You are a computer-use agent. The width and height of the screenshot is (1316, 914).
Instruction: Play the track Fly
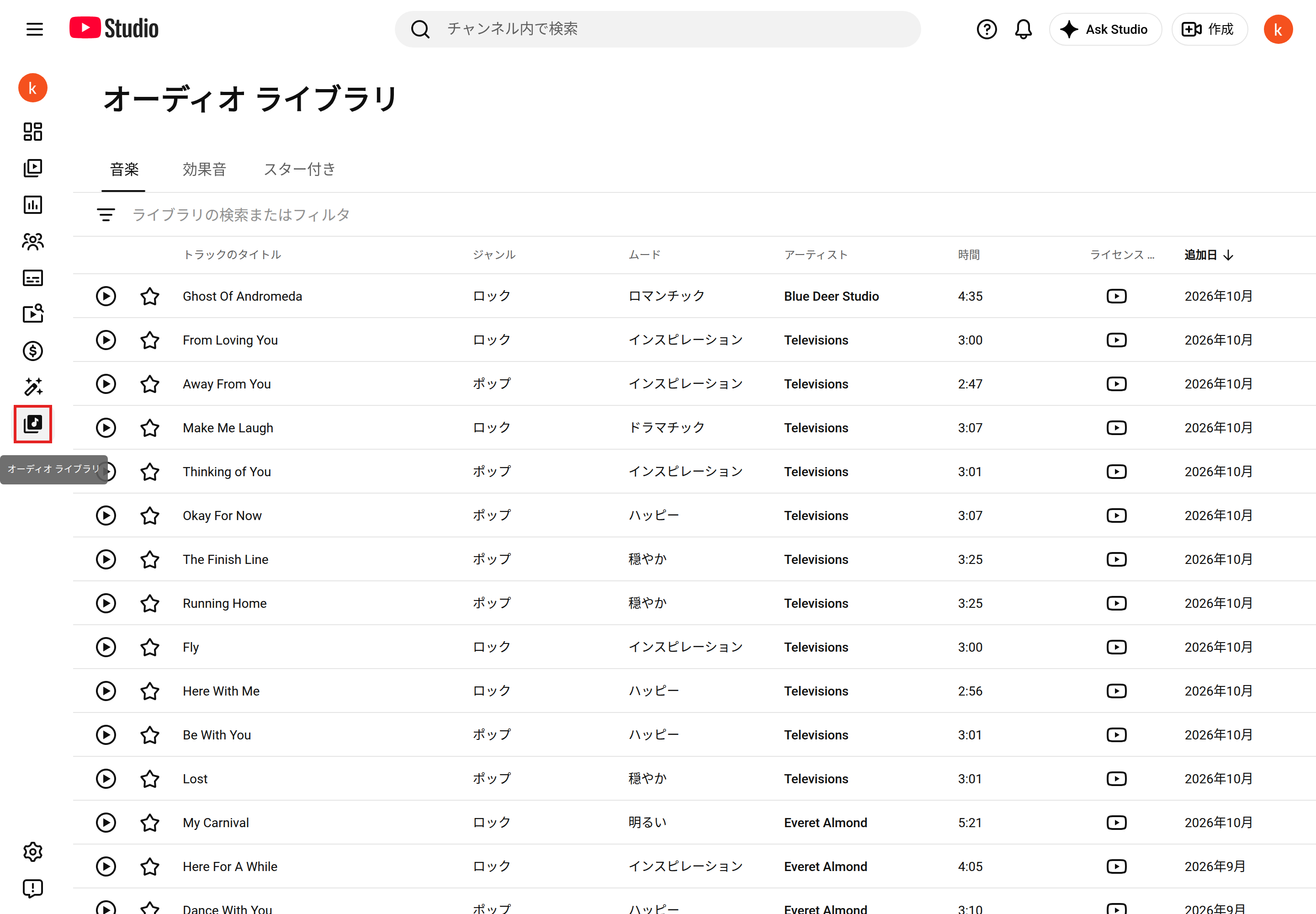[106, 647]
